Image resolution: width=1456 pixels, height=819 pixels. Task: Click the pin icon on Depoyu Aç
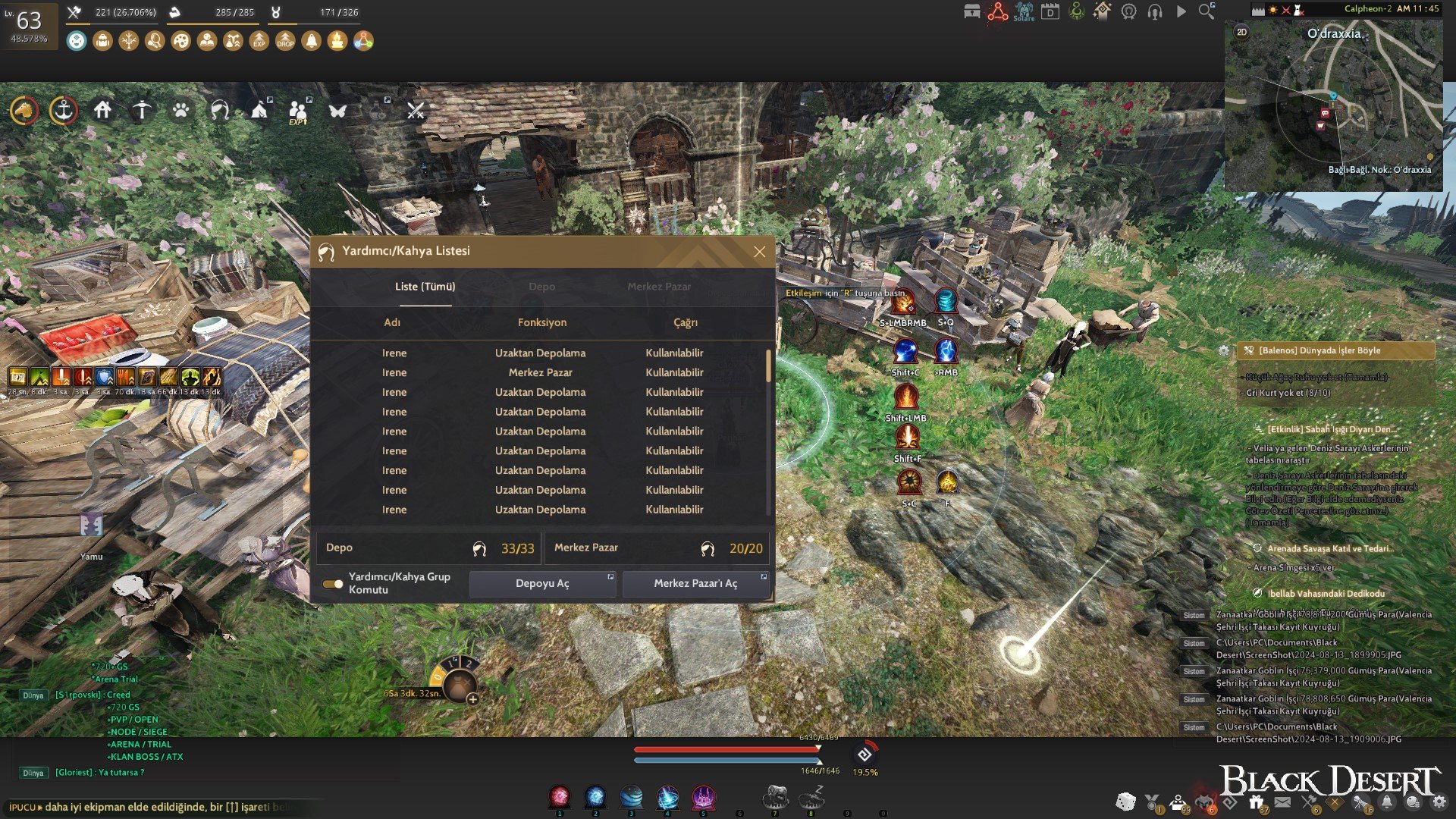coord(610,577)
